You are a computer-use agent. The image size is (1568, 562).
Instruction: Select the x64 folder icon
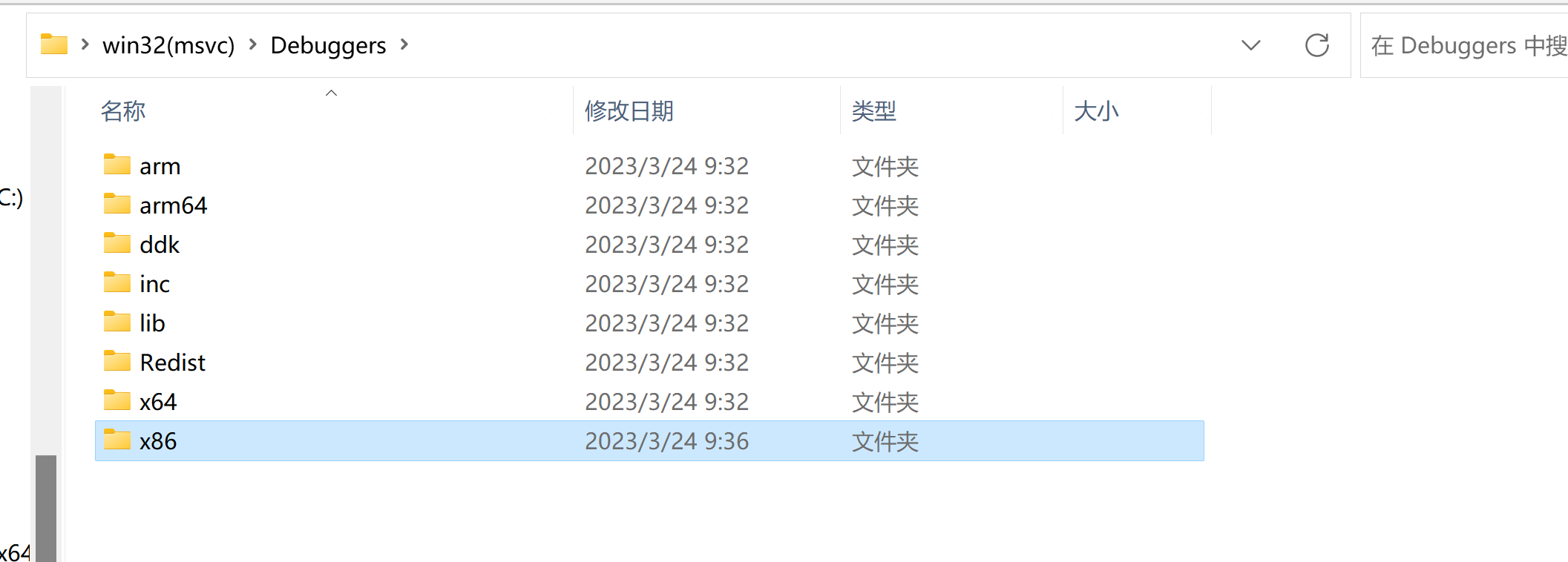point(117,400)
